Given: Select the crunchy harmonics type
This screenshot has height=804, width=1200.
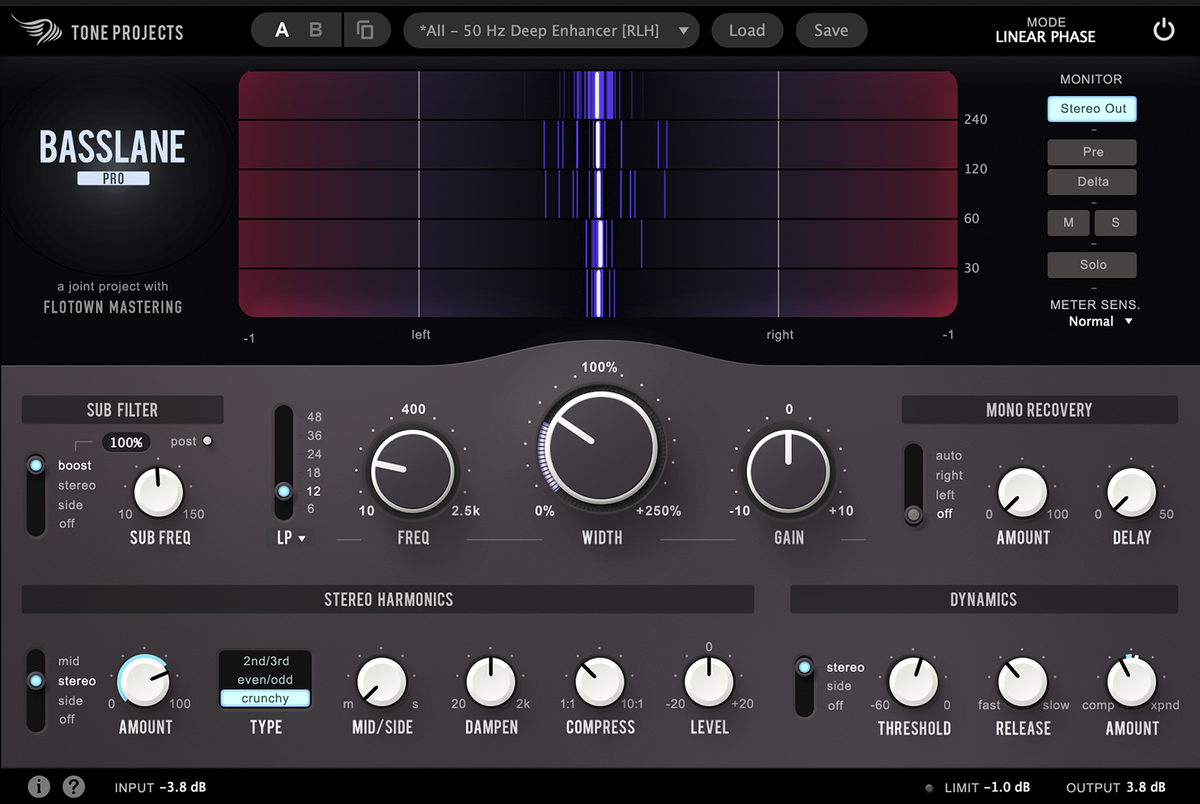Looking at the screenshot, I should pyautogui.click(x=266, y=699).
